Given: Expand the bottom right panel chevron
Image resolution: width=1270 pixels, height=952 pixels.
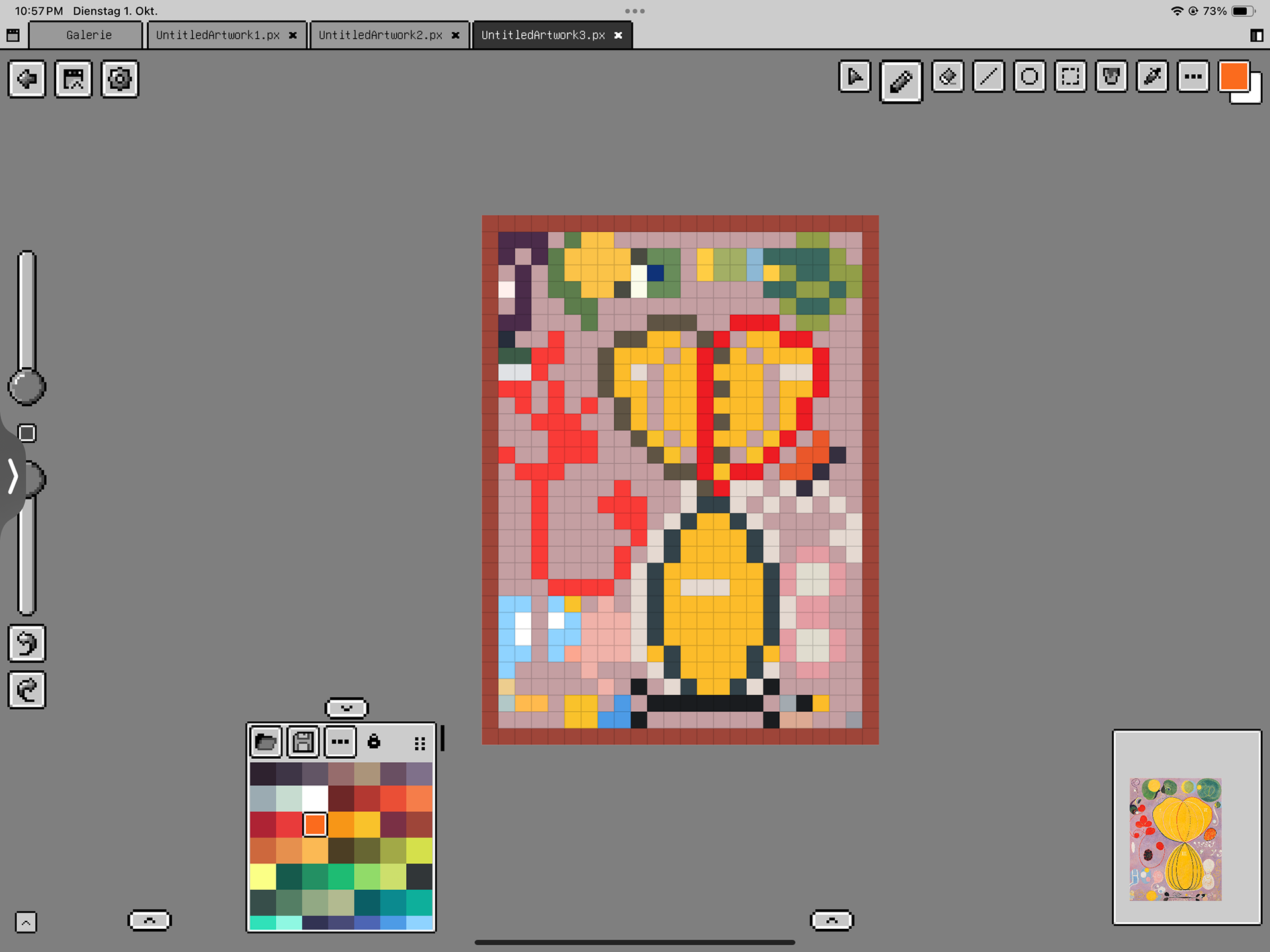Looking at the screenshot, I should (x=831, y=920).
